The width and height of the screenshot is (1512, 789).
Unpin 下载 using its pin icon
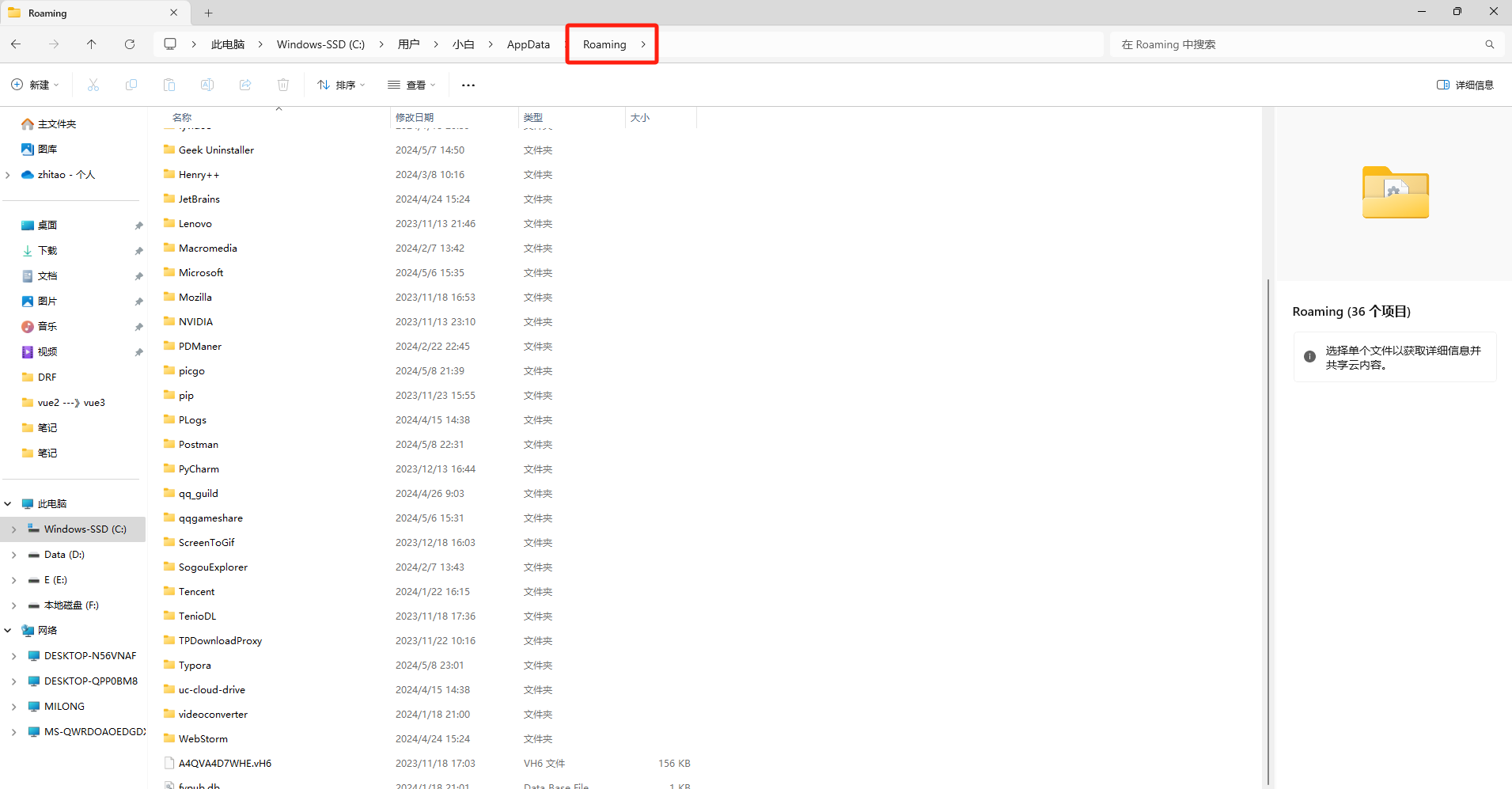point(139,251)
